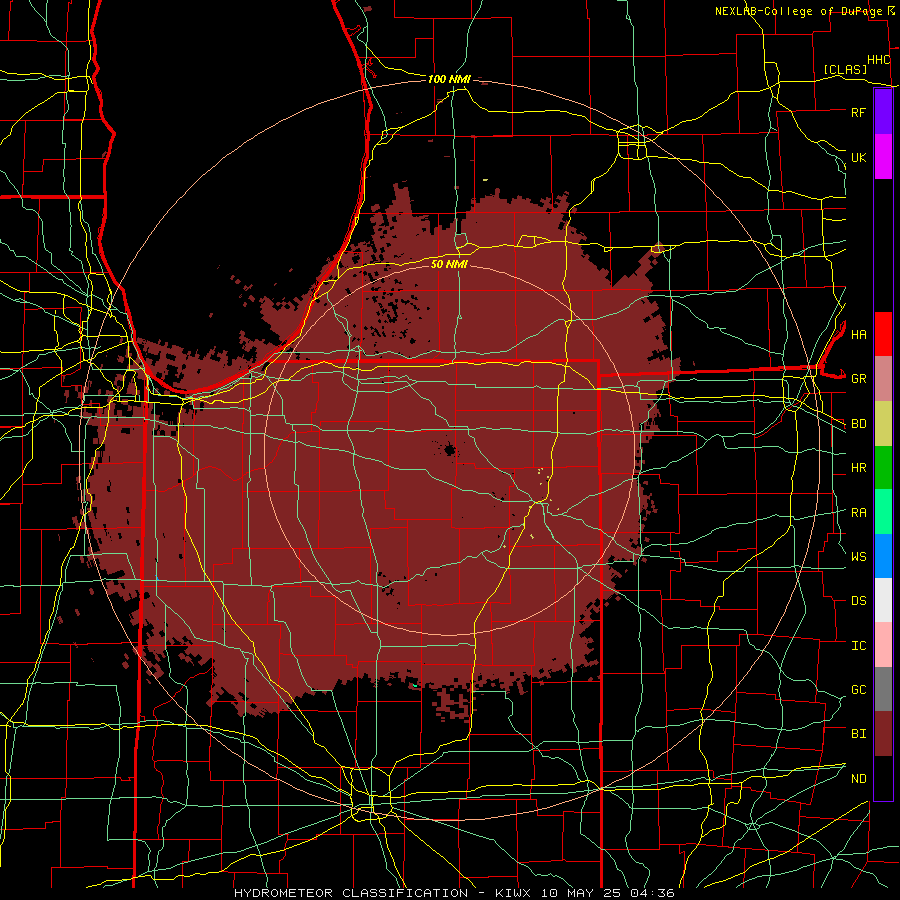Click the black radar site dot at map center
This screenshot has height=900, width=900.
click(x=449, y=450)
